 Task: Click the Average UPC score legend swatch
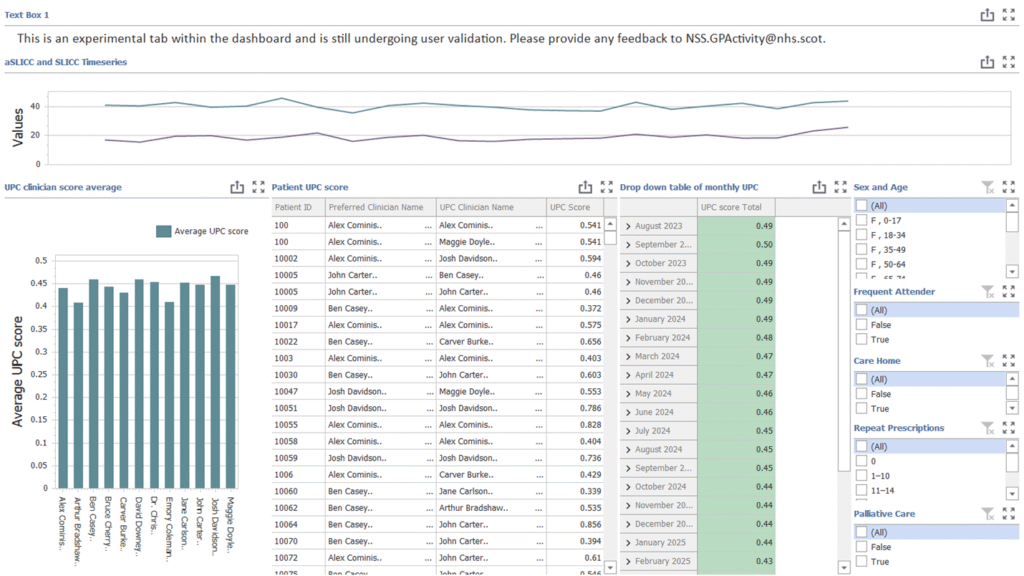click(x=163, y=231)
